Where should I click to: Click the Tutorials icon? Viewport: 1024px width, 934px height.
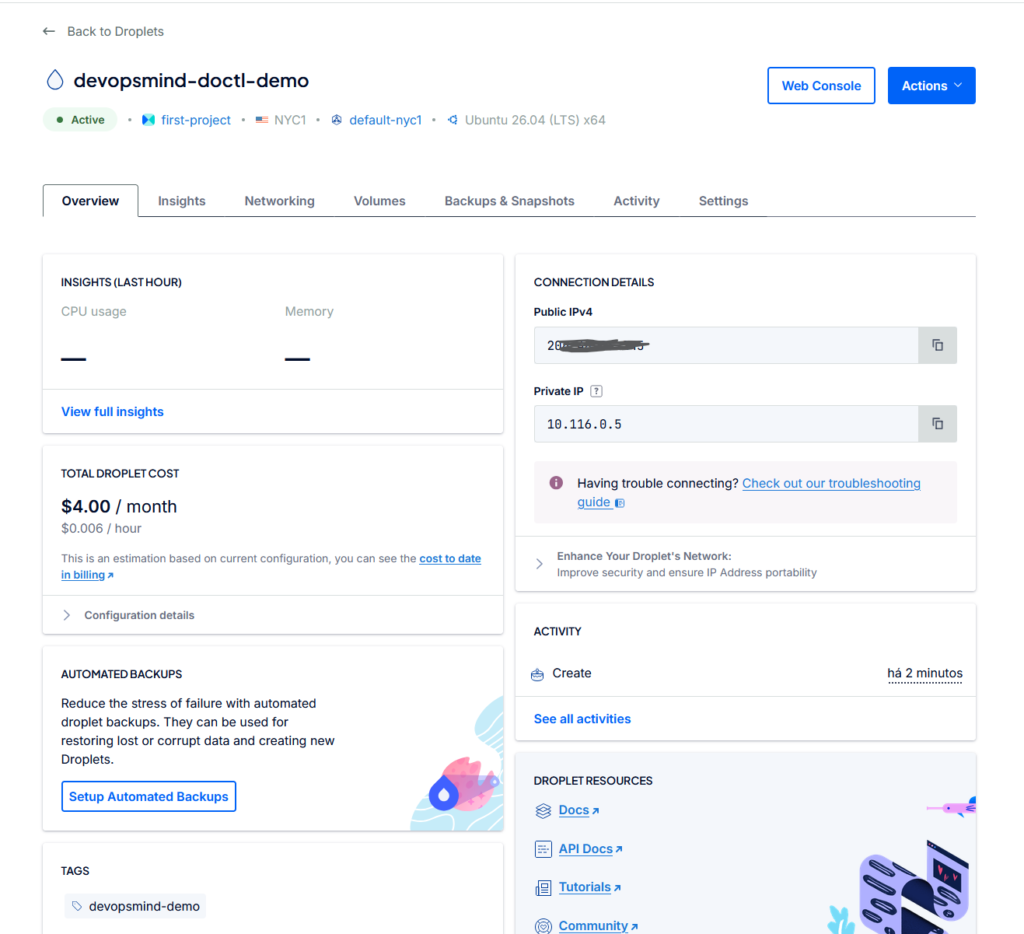click(543, 888)
